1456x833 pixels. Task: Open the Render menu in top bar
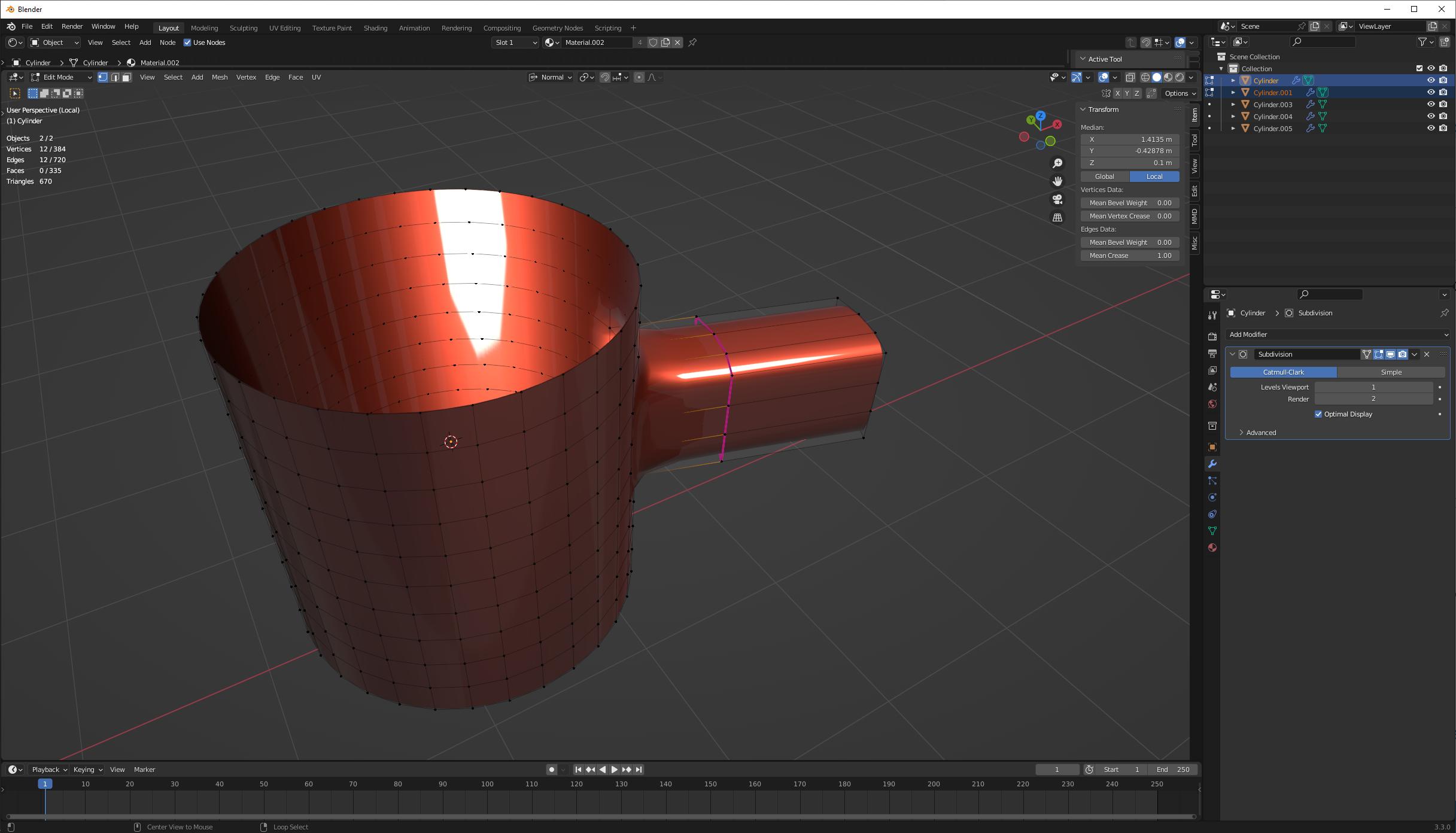point(72,26)
